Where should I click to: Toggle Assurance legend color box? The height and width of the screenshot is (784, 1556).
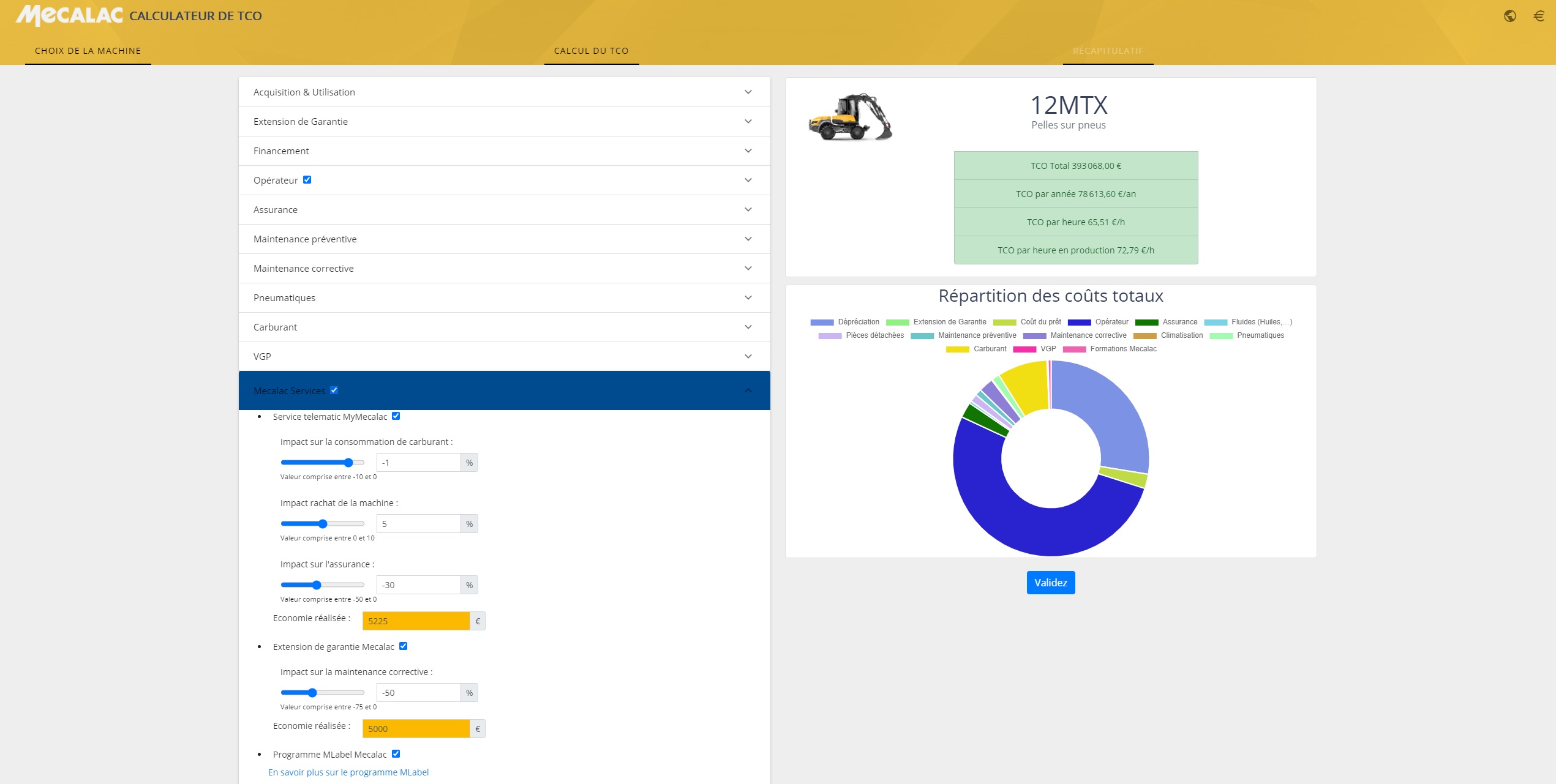[x=1146, y=323]
